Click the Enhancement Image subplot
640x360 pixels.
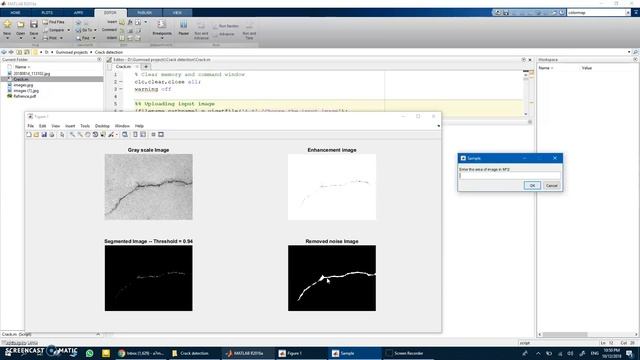(x=332, y=187)
